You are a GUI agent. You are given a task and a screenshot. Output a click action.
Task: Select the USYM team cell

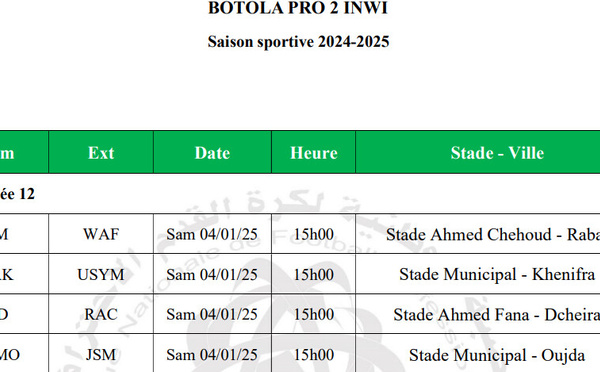coord(101,274)
